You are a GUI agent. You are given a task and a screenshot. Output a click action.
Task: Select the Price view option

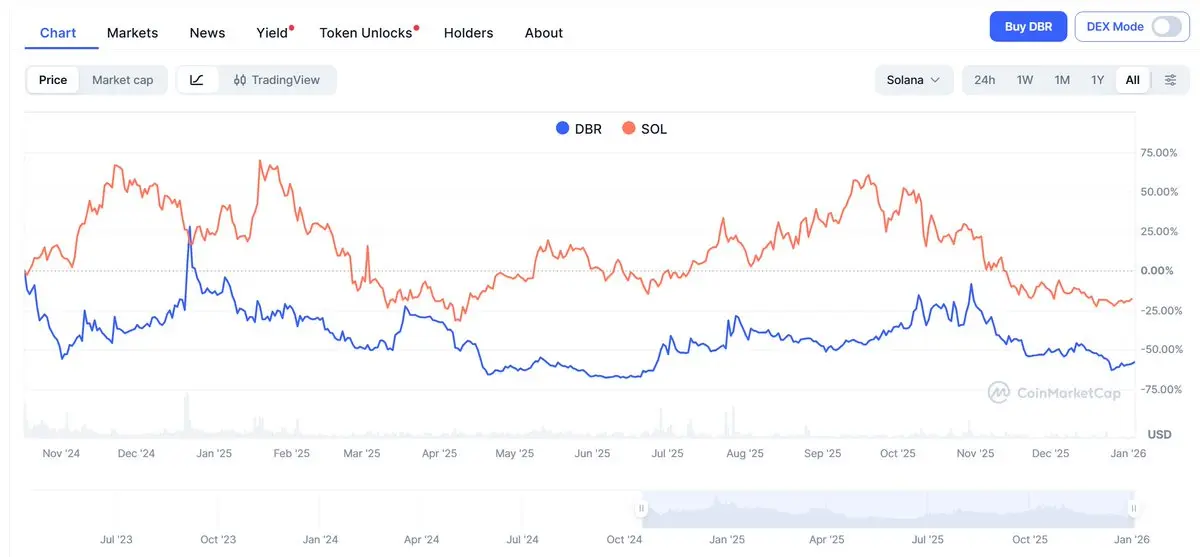[x=53, y=80]
